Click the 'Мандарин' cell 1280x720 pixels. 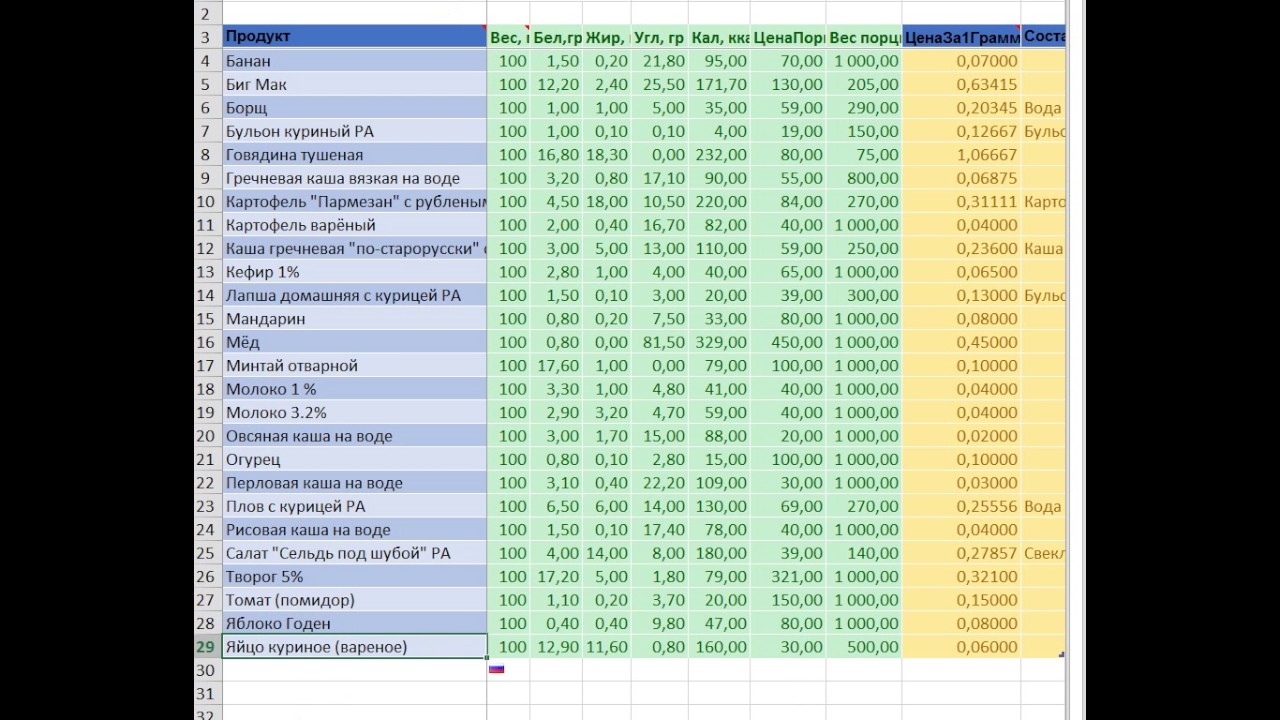[354, 319]
